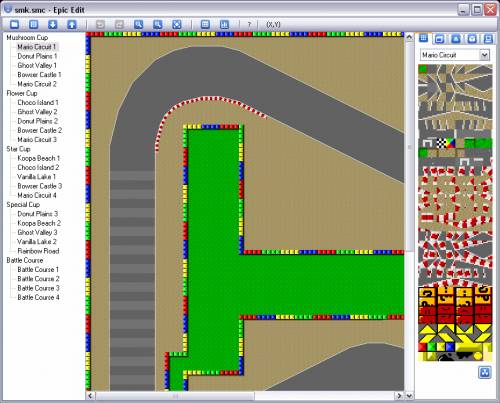The height and width of the screenshot is (403, 500).
Task: Select Mario Circuit 4 track
Action: [37, 195]
